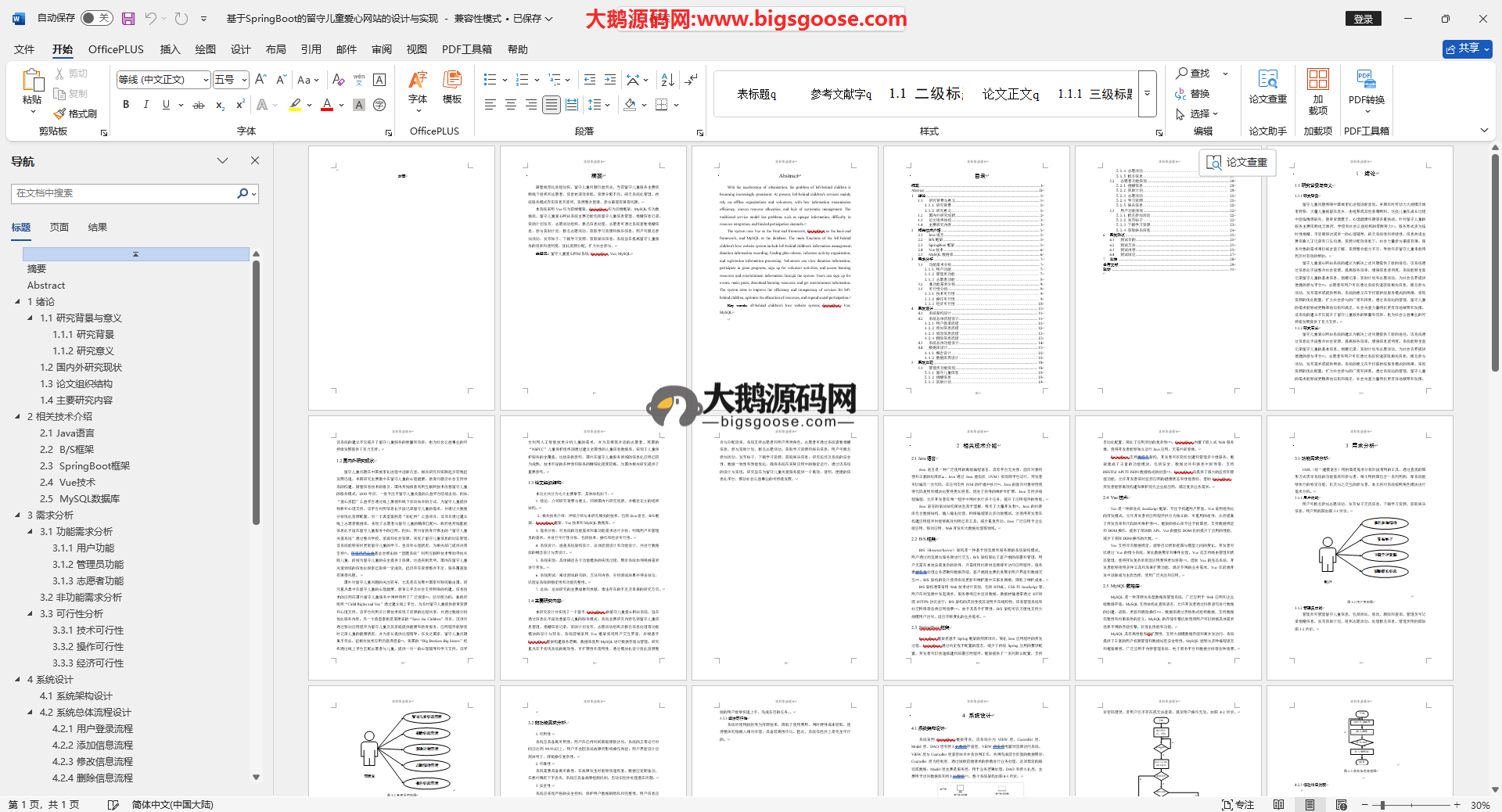Open the 论文查重 tool in the ribbon
Image resolution: width=1502 pixels, height=812 pixels.
(1267, 86)
